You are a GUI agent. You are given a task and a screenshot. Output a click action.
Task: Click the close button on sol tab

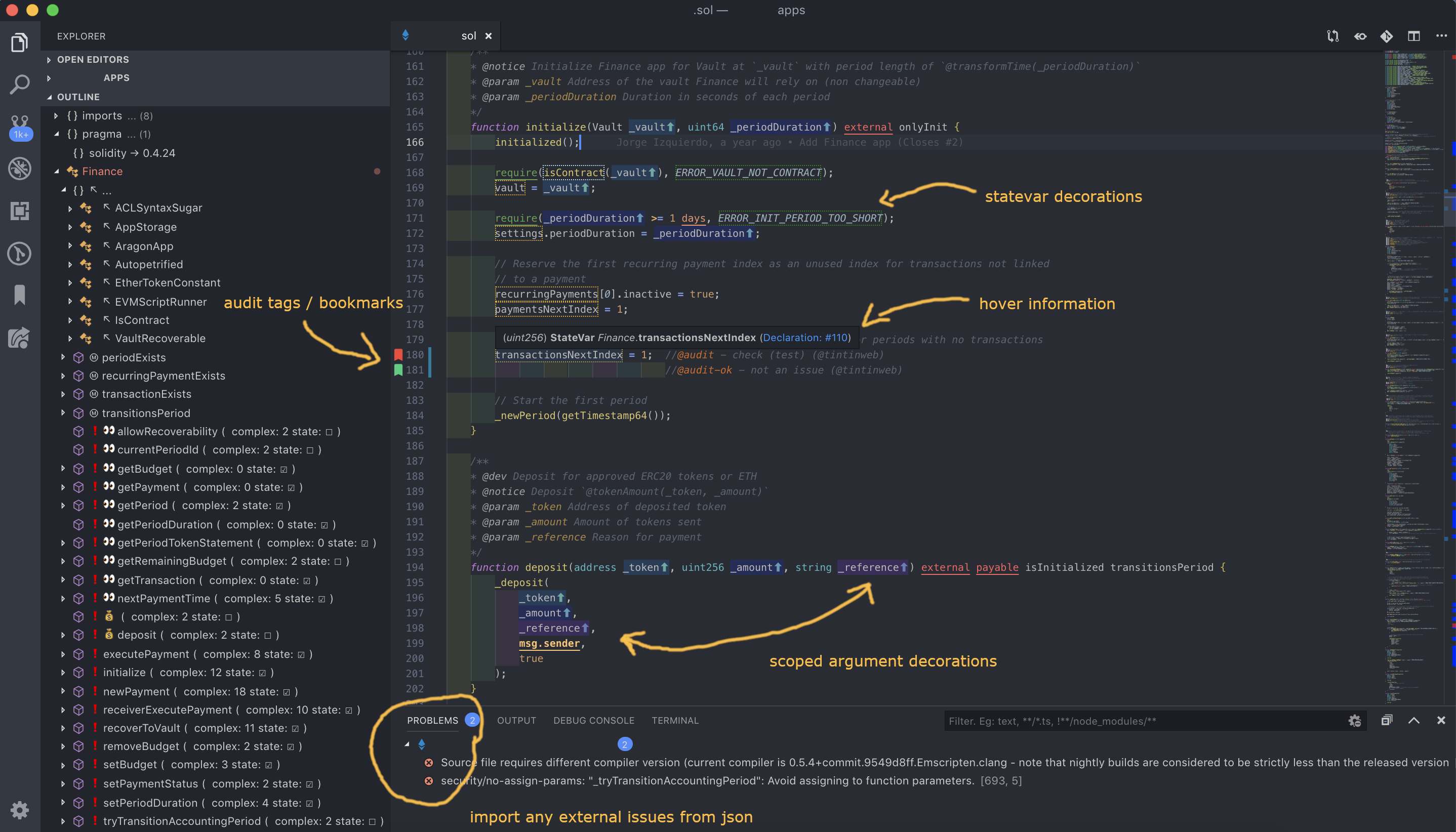[488, 36]
